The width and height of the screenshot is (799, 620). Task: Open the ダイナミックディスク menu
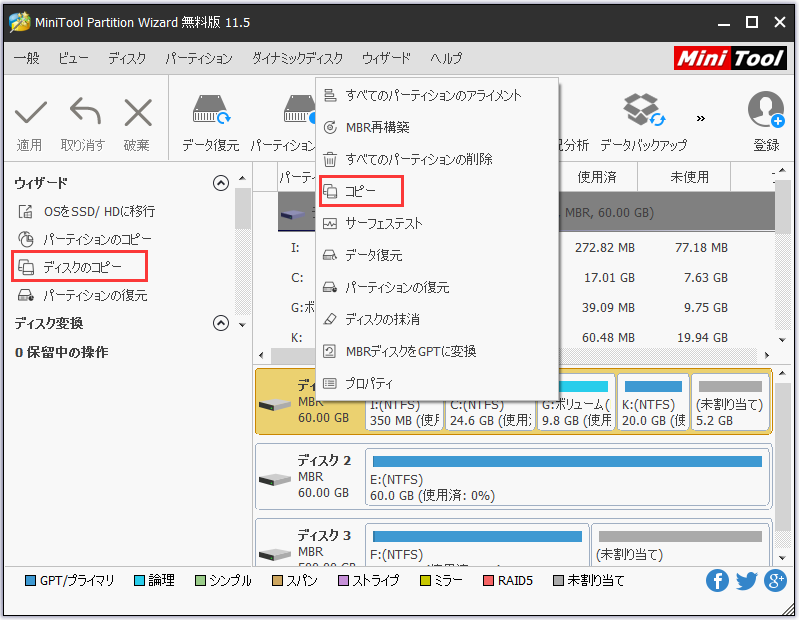click(x=298, y=58)
